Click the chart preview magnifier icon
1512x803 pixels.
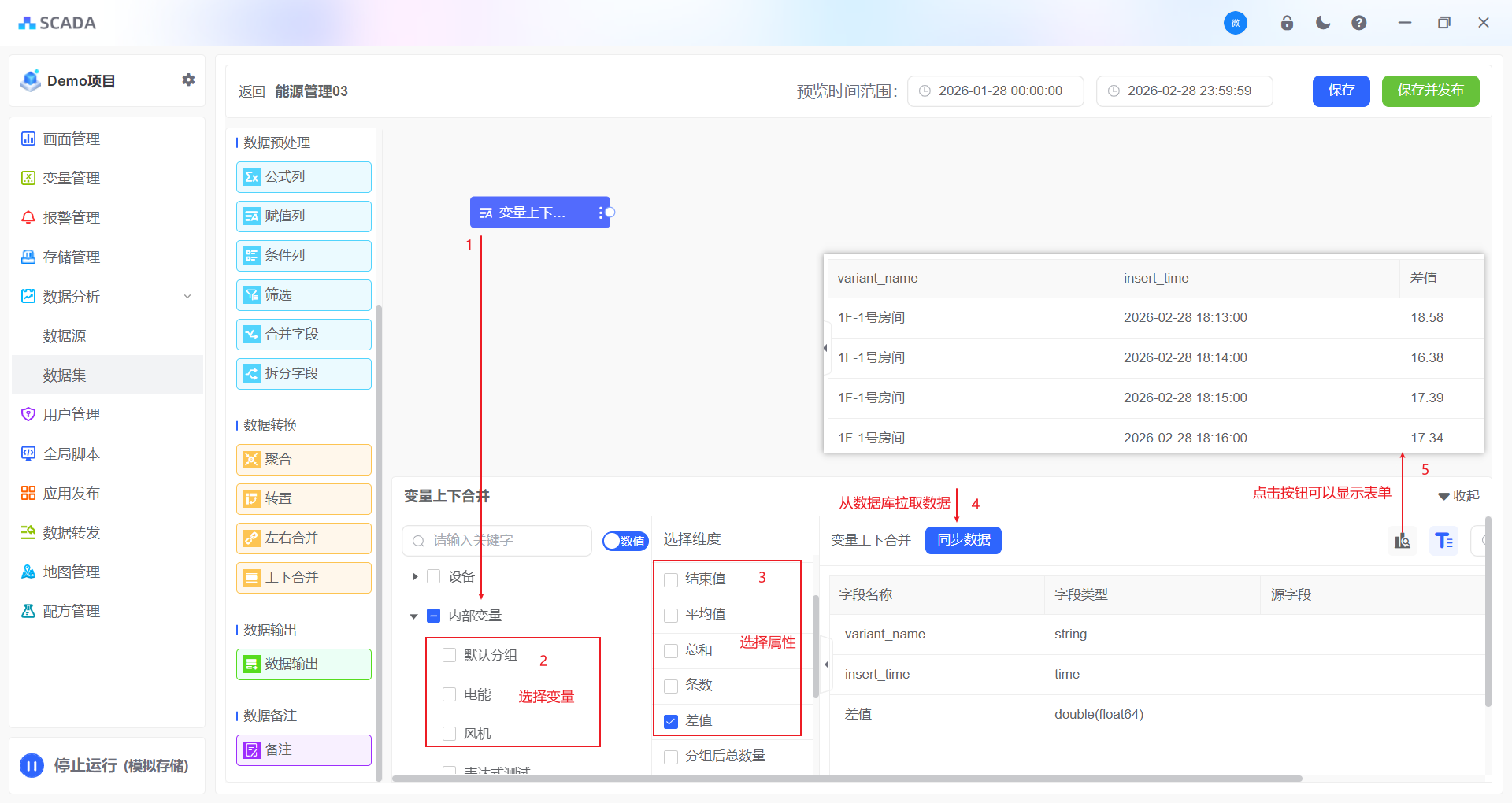point(1402,541)
